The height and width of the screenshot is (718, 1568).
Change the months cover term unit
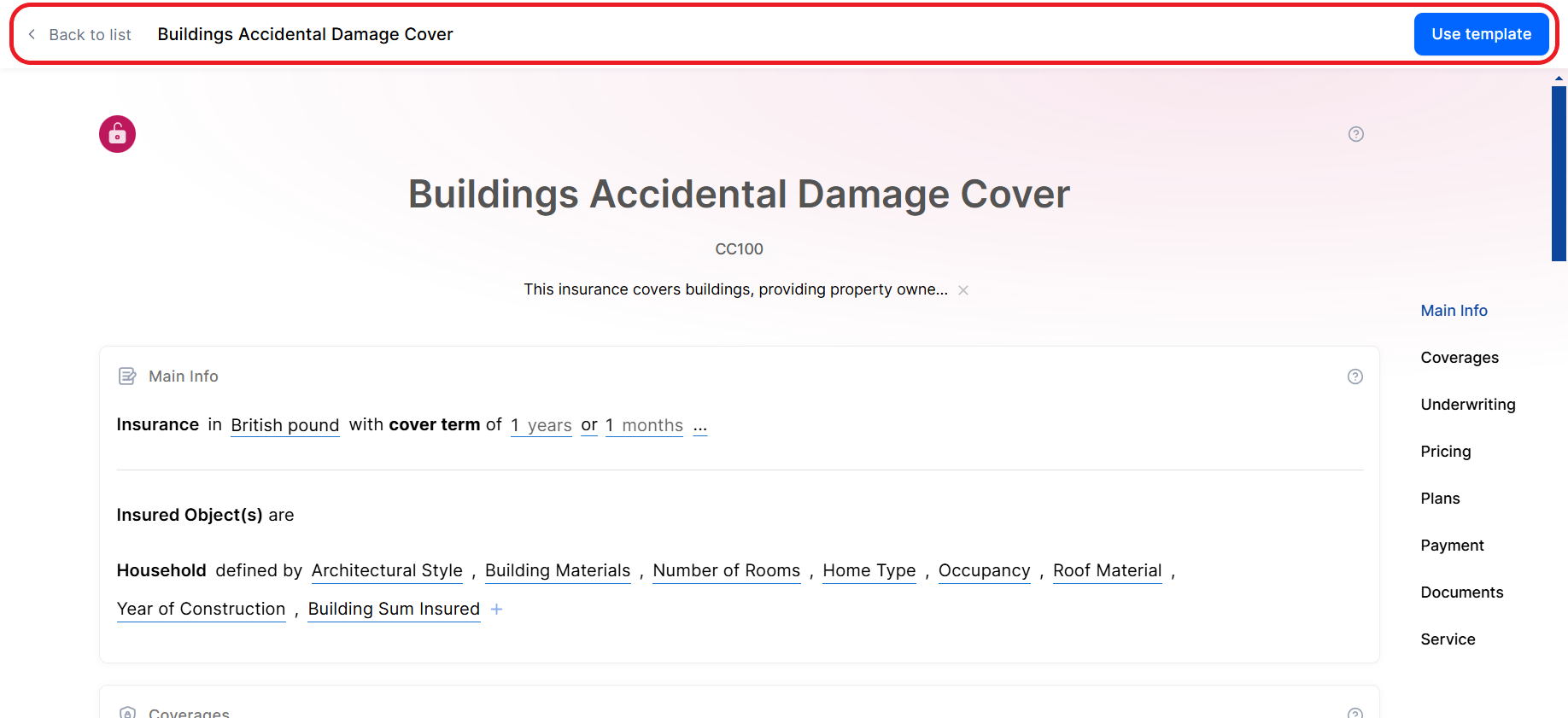click(x=652, y=425)
